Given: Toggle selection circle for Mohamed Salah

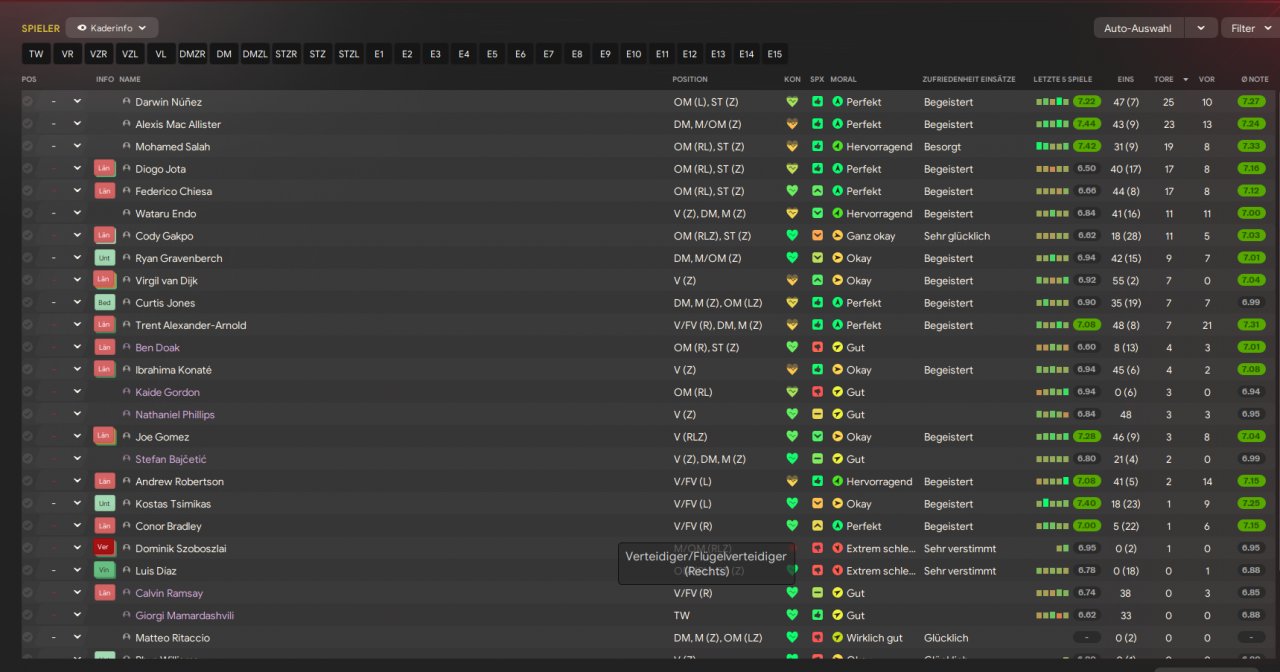Looking at the screenshot, I should coord(28,147).
